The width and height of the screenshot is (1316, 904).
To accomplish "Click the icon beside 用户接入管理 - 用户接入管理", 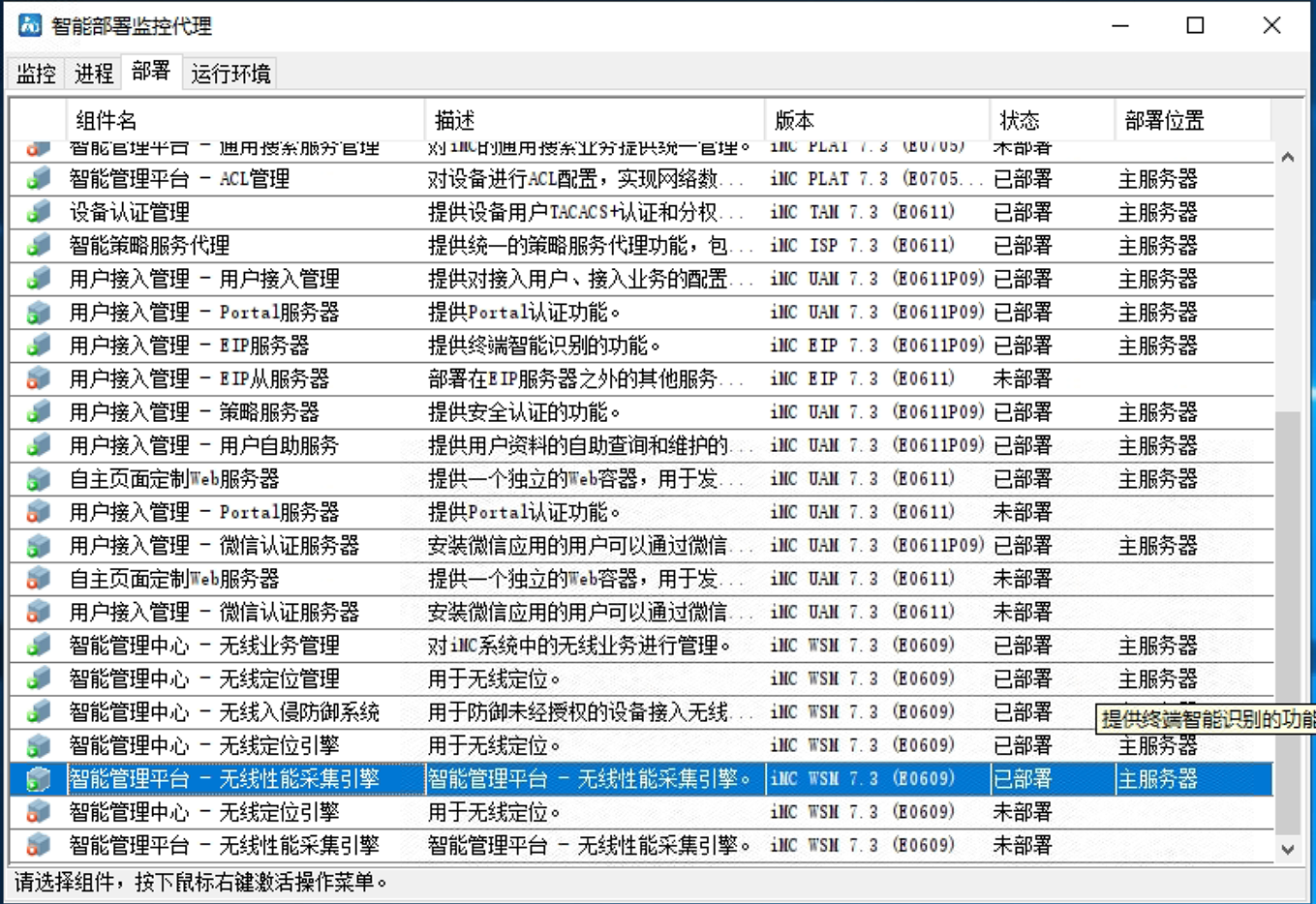I will [39, 279].
